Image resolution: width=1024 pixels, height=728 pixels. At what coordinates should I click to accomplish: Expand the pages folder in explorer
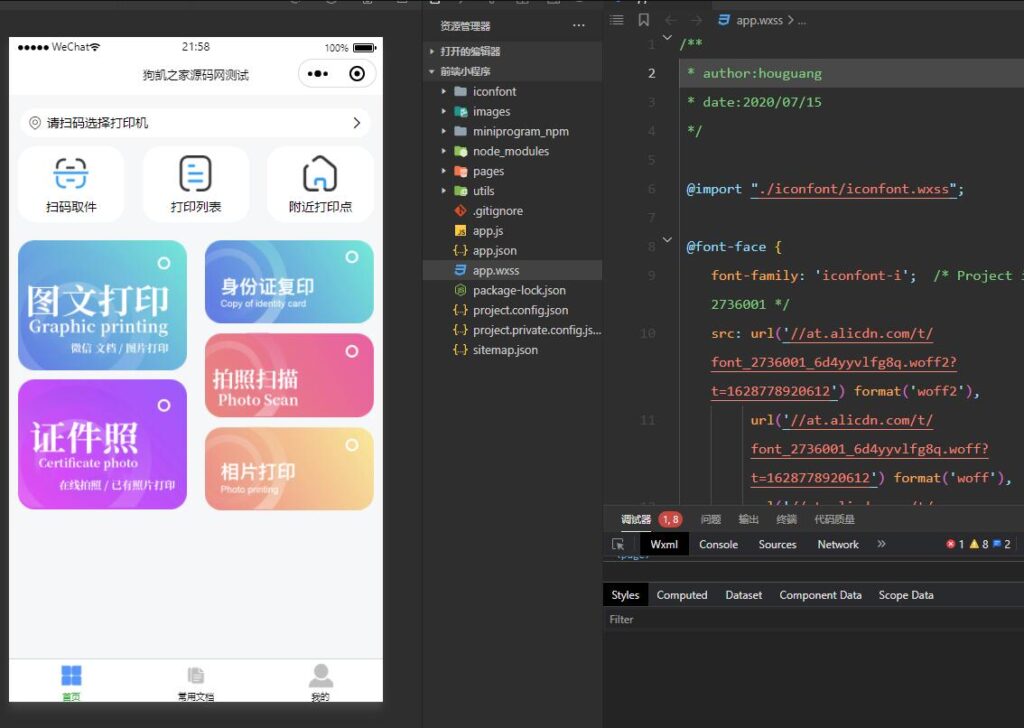[488, 171]
